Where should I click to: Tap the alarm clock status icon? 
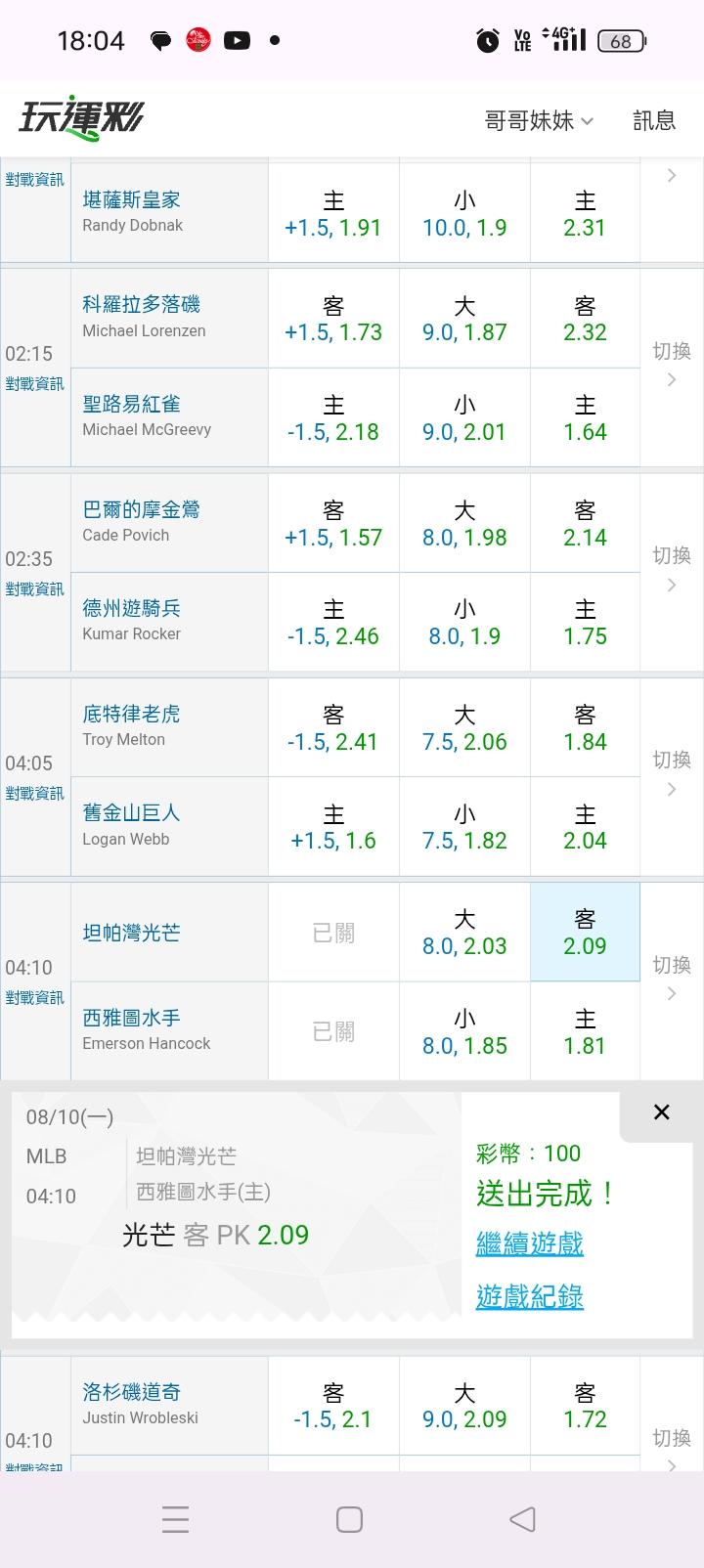pyautogui.click(x=487, y=40)
